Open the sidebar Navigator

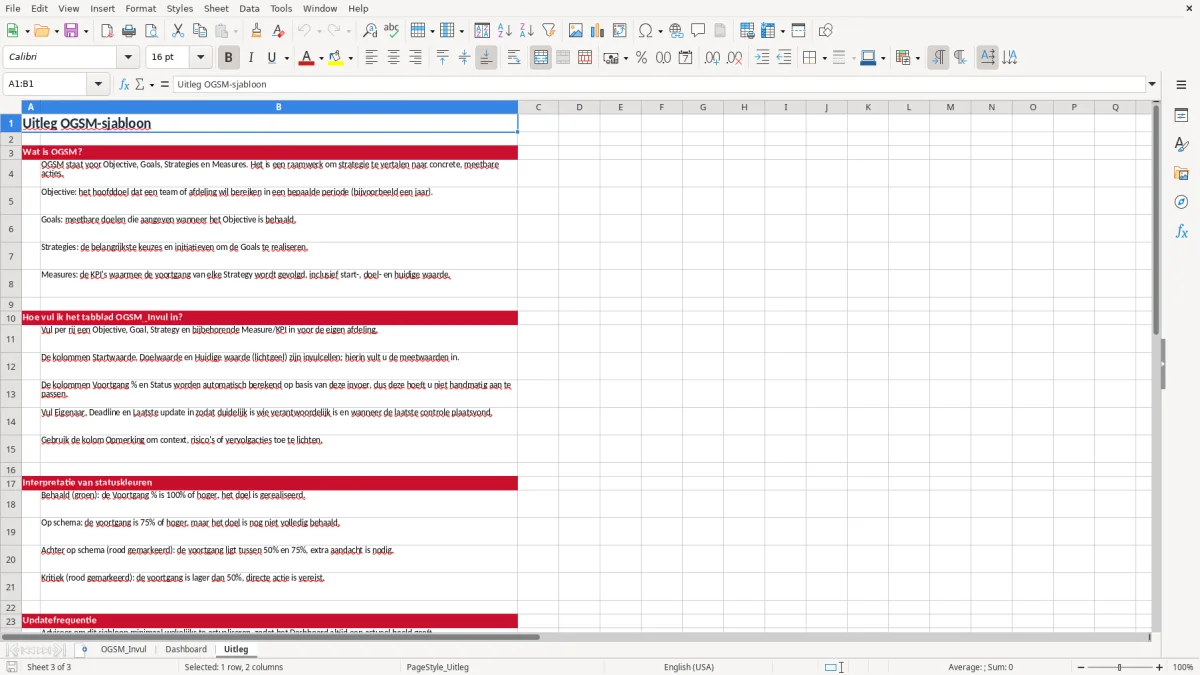1181,202
